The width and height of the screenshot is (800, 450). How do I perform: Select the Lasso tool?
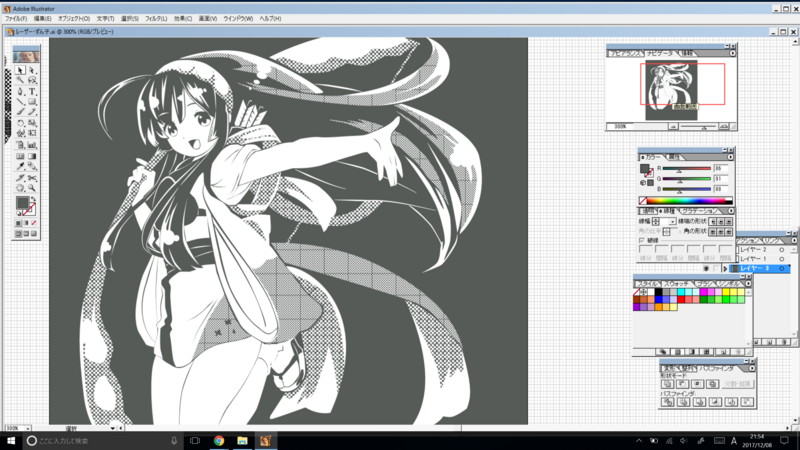click(32, 80)
